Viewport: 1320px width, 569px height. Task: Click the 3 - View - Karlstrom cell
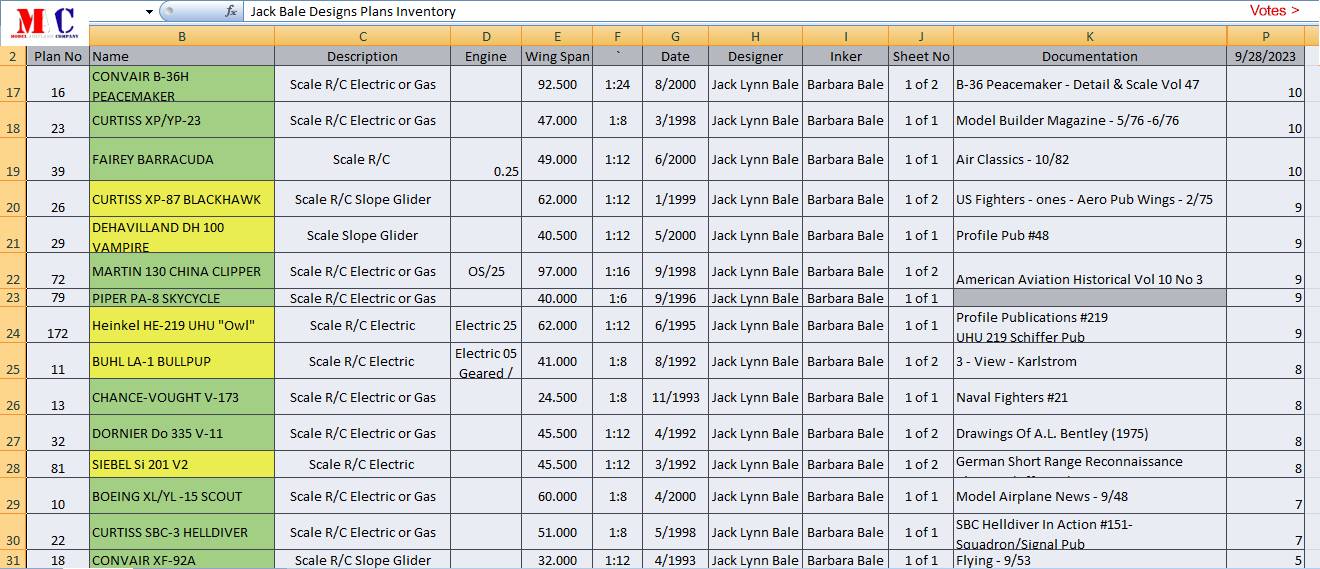tap(1090, 361)
